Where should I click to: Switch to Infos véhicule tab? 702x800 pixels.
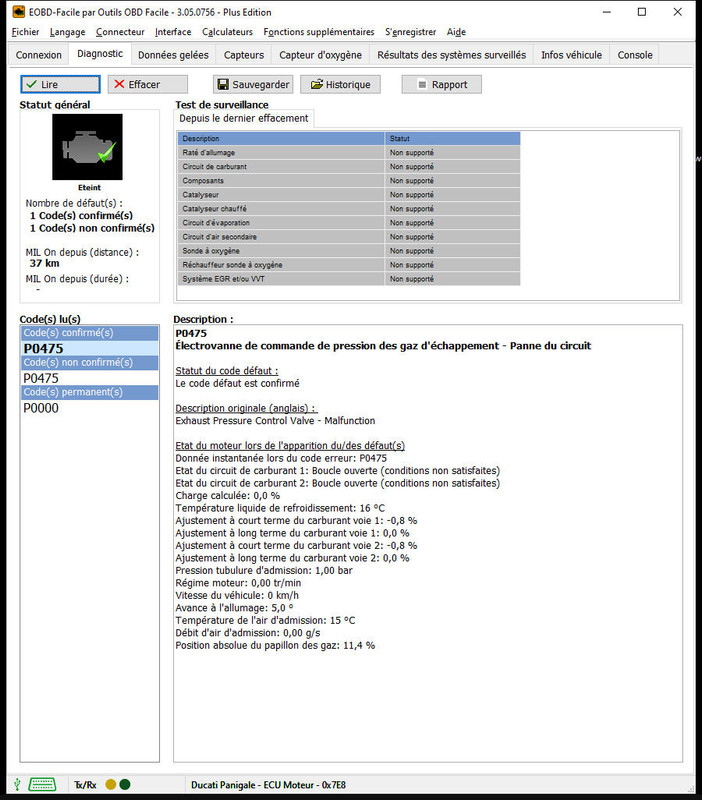pos(571,55)
